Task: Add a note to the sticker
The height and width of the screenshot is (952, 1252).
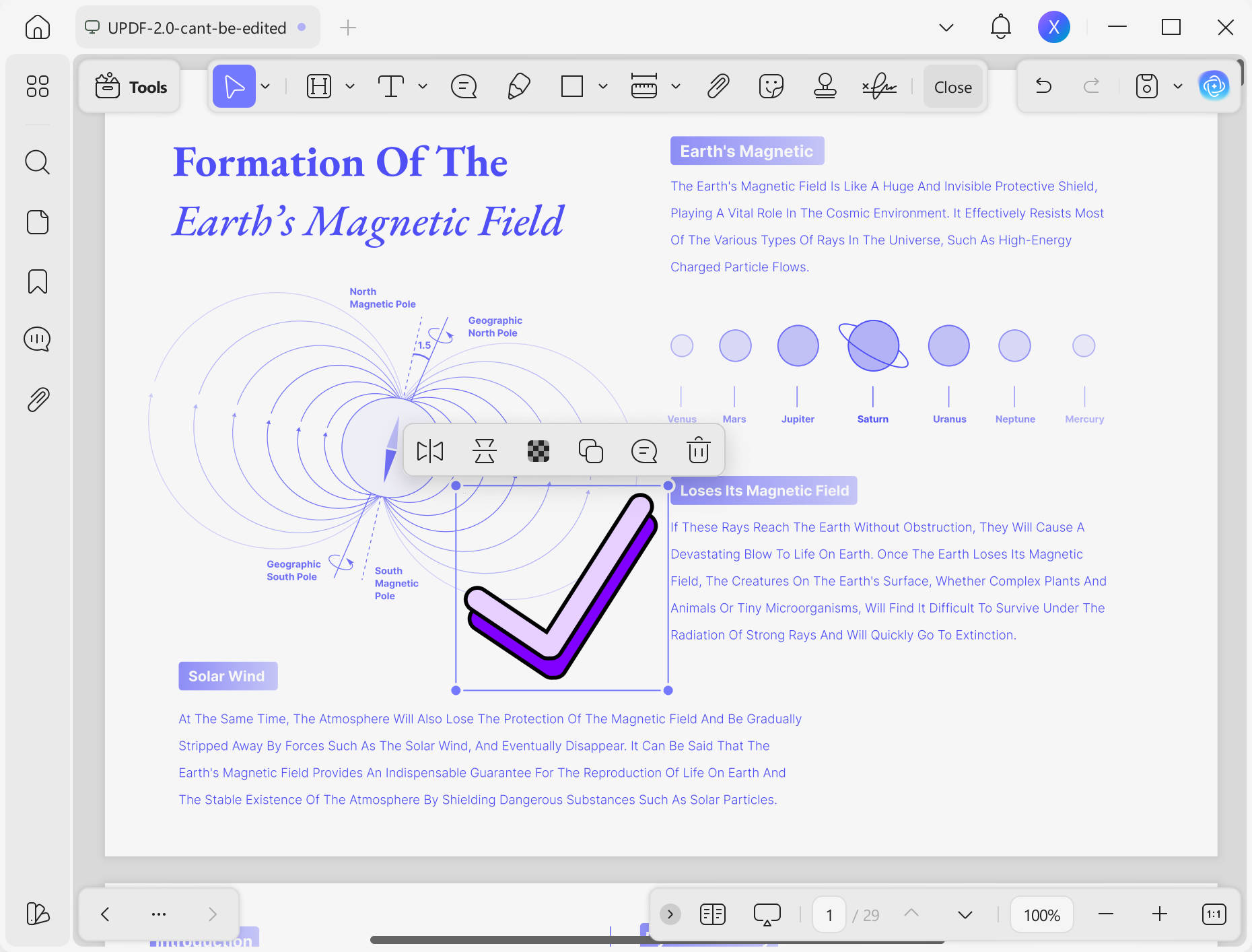Action: [644, 450]
